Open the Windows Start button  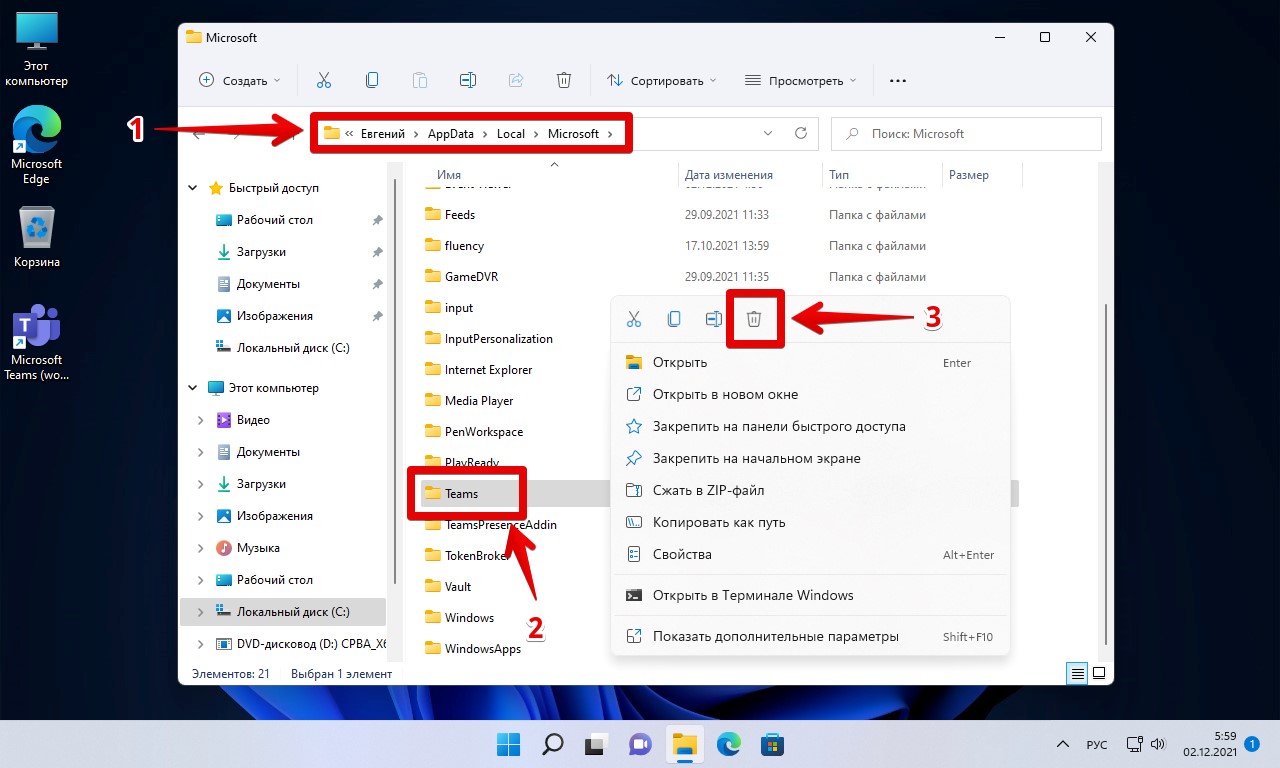(x=508, y=744)
